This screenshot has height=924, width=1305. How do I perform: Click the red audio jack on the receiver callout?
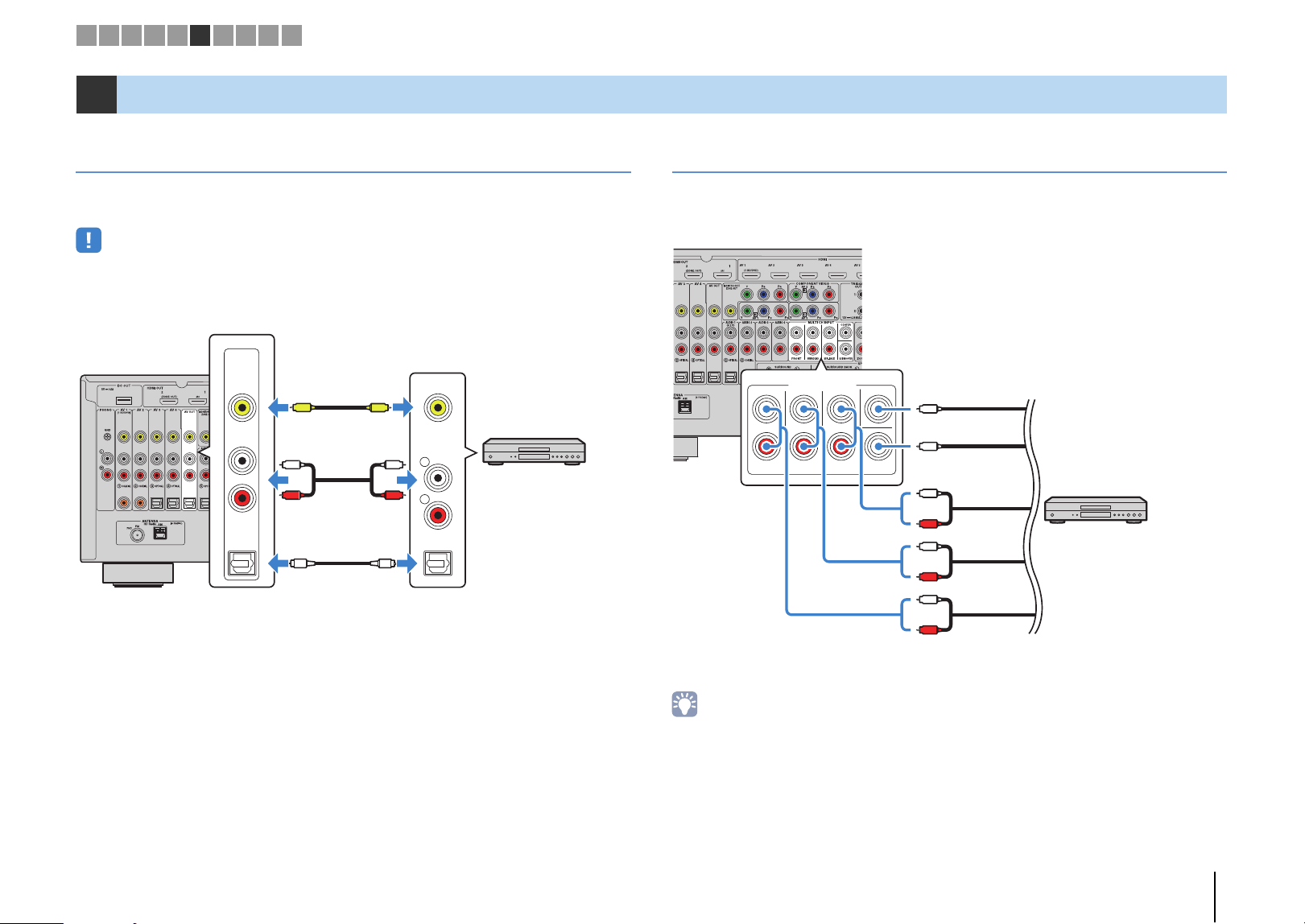click(242, 498)
